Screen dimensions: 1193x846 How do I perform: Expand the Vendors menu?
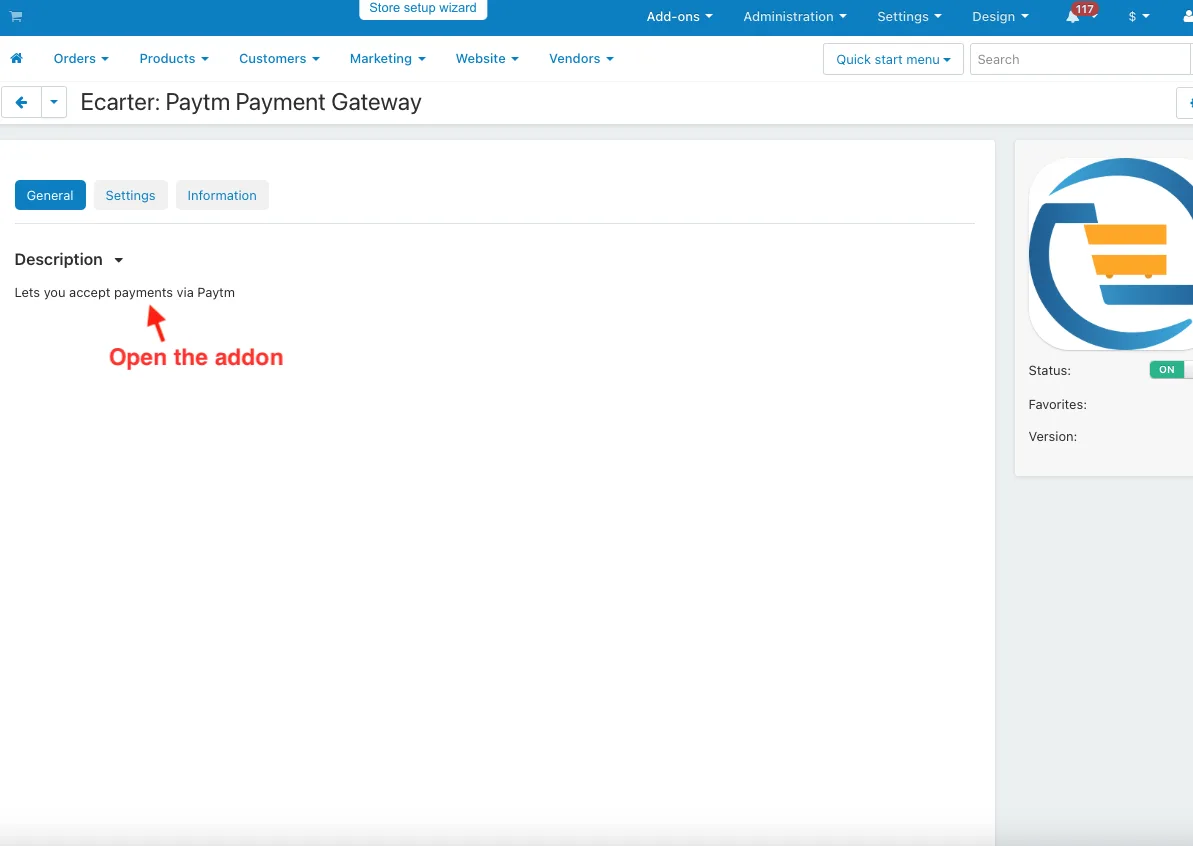[581, 59]
